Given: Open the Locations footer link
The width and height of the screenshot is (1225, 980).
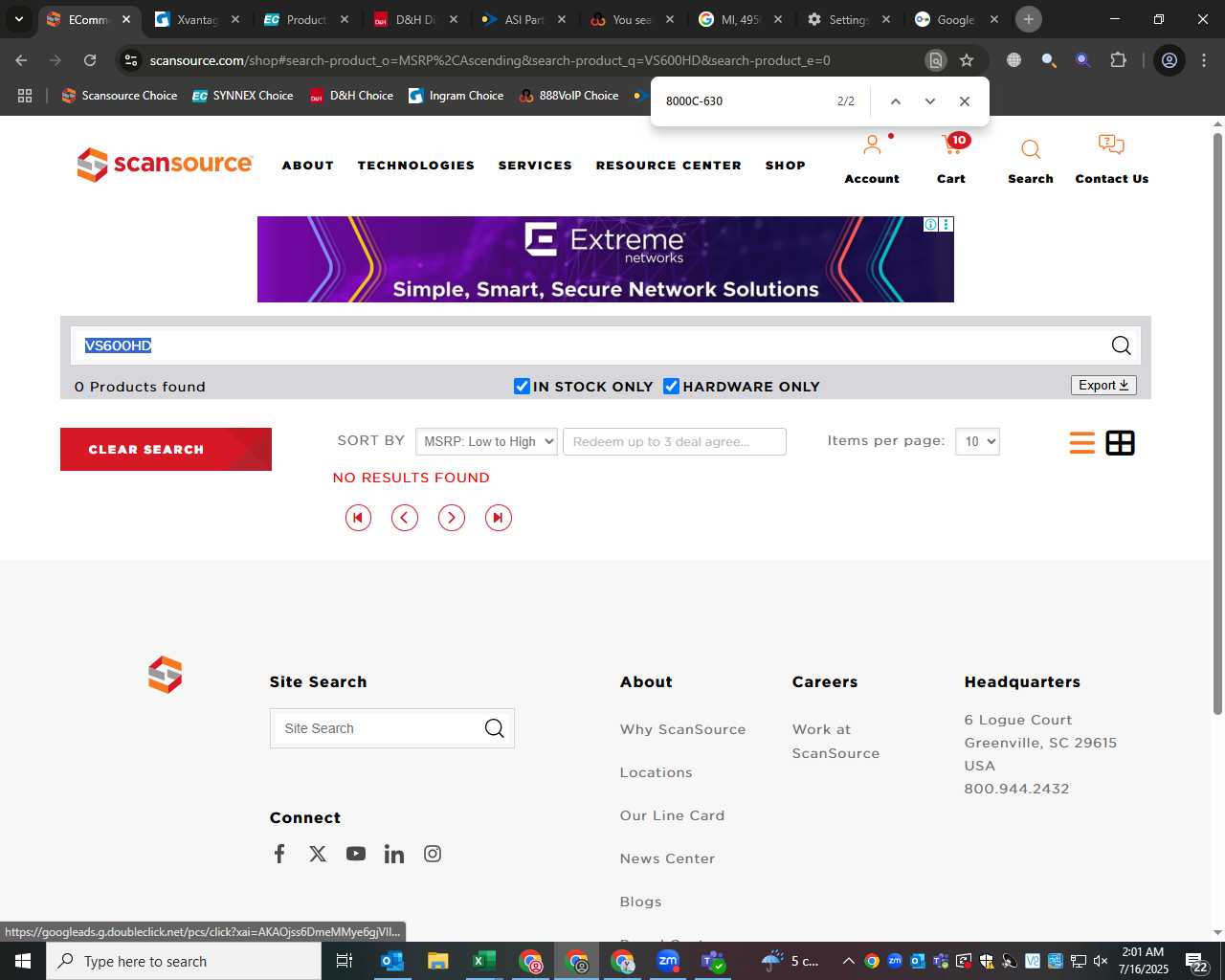Looking at the screenshot, I should [x=656, y=772].
